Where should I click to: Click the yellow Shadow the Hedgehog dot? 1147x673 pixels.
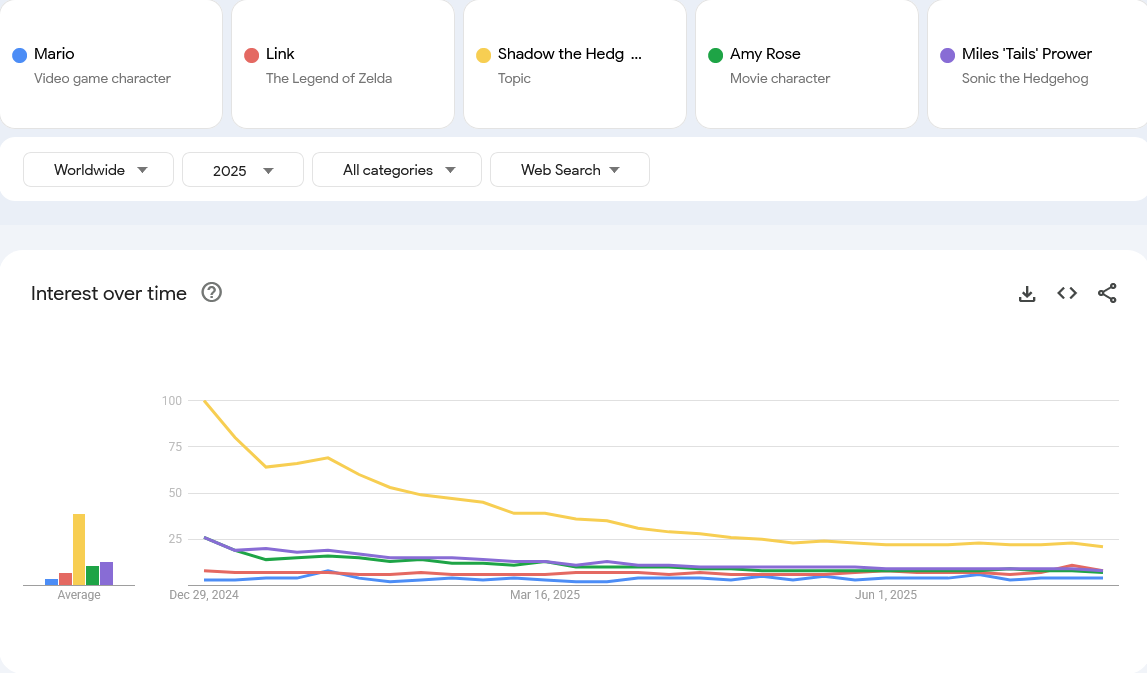(484, 55)
